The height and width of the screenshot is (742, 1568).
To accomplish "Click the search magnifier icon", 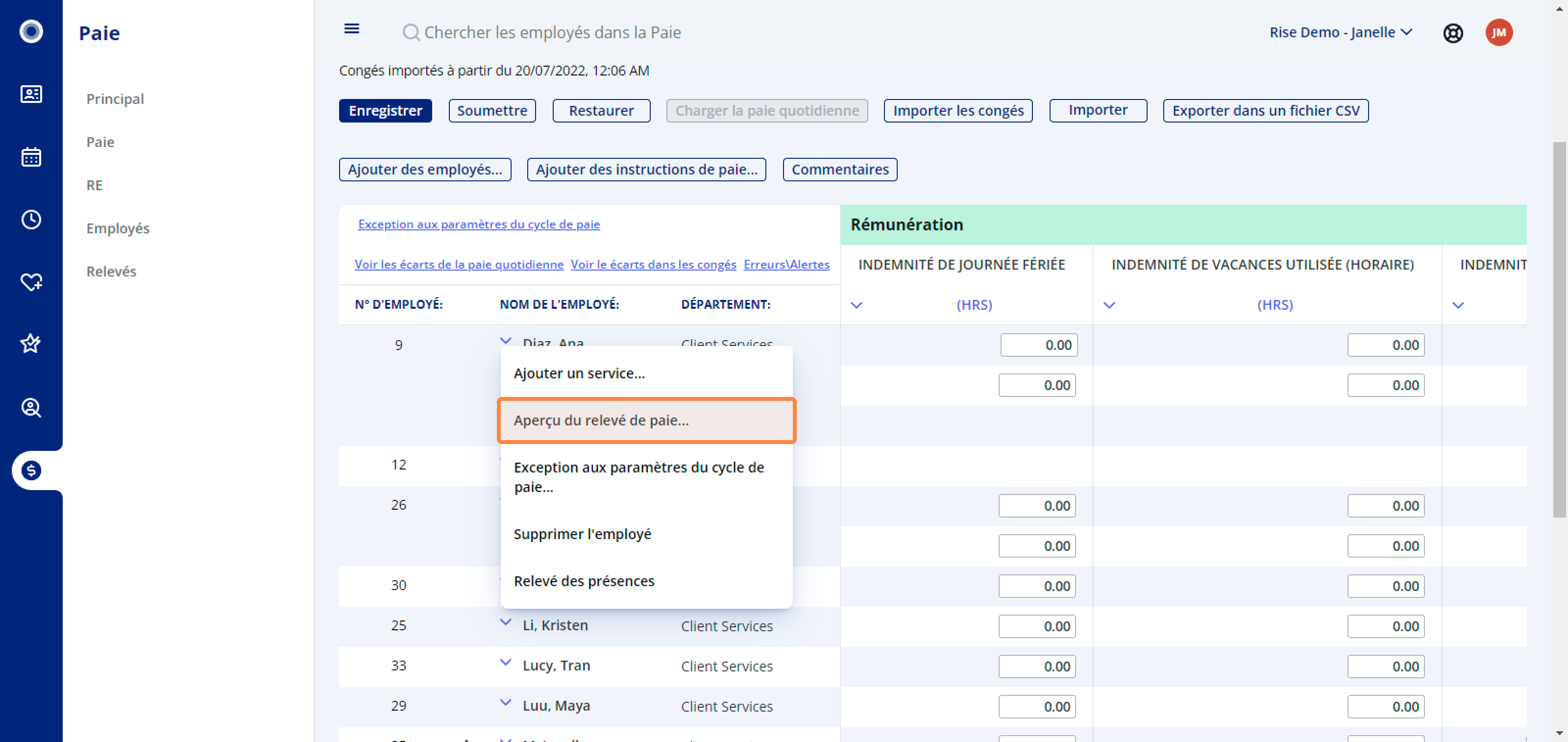I will (x=411, y=32).
